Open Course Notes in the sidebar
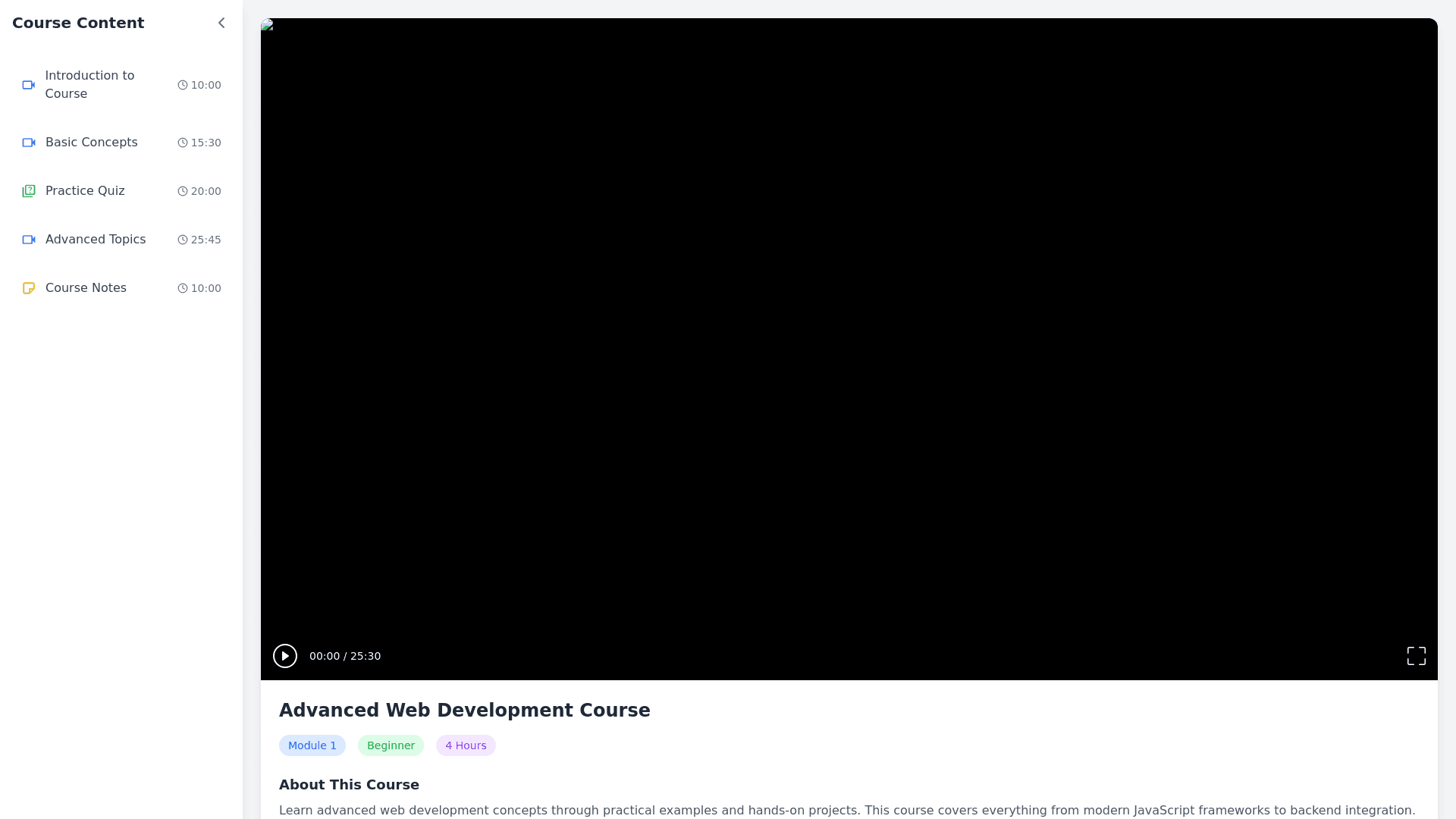Viewport: 1456px width, 819px height. pyautogui.click(x=86, y=288)
